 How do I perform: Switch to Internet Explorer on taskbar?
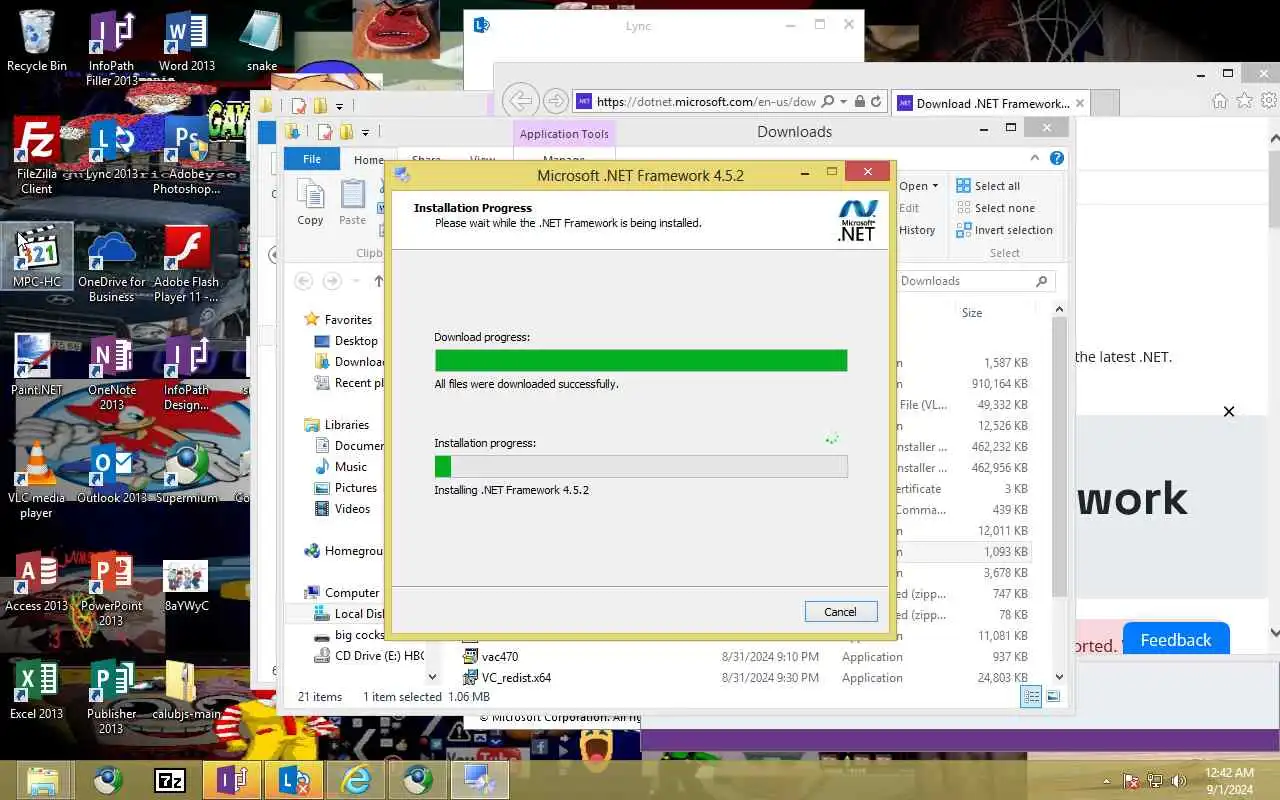(x=355, y=779)
